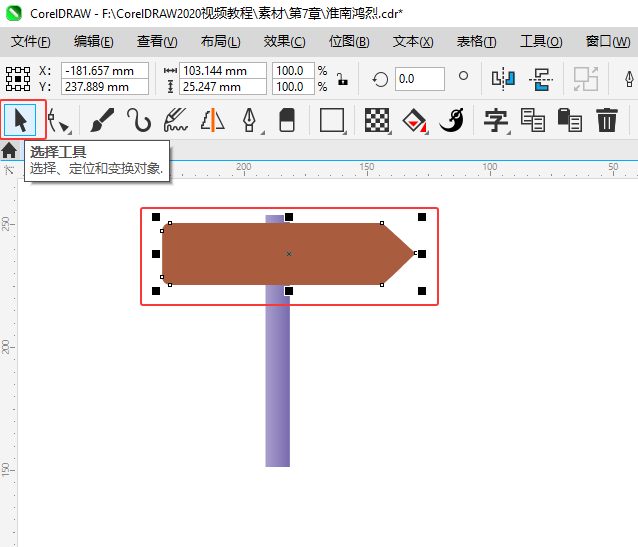Click the ruler origin corner icon

(9, 170)
